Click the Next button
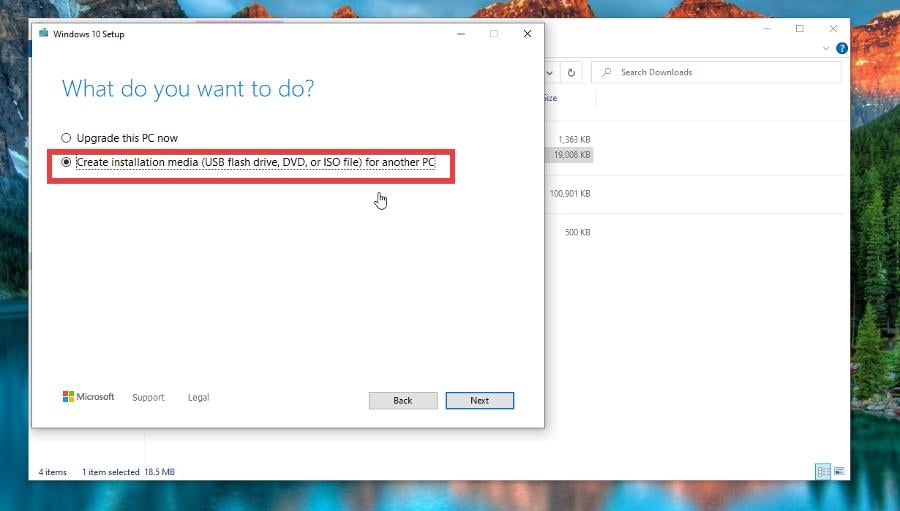900x511 pixels. tap(479, 400)
